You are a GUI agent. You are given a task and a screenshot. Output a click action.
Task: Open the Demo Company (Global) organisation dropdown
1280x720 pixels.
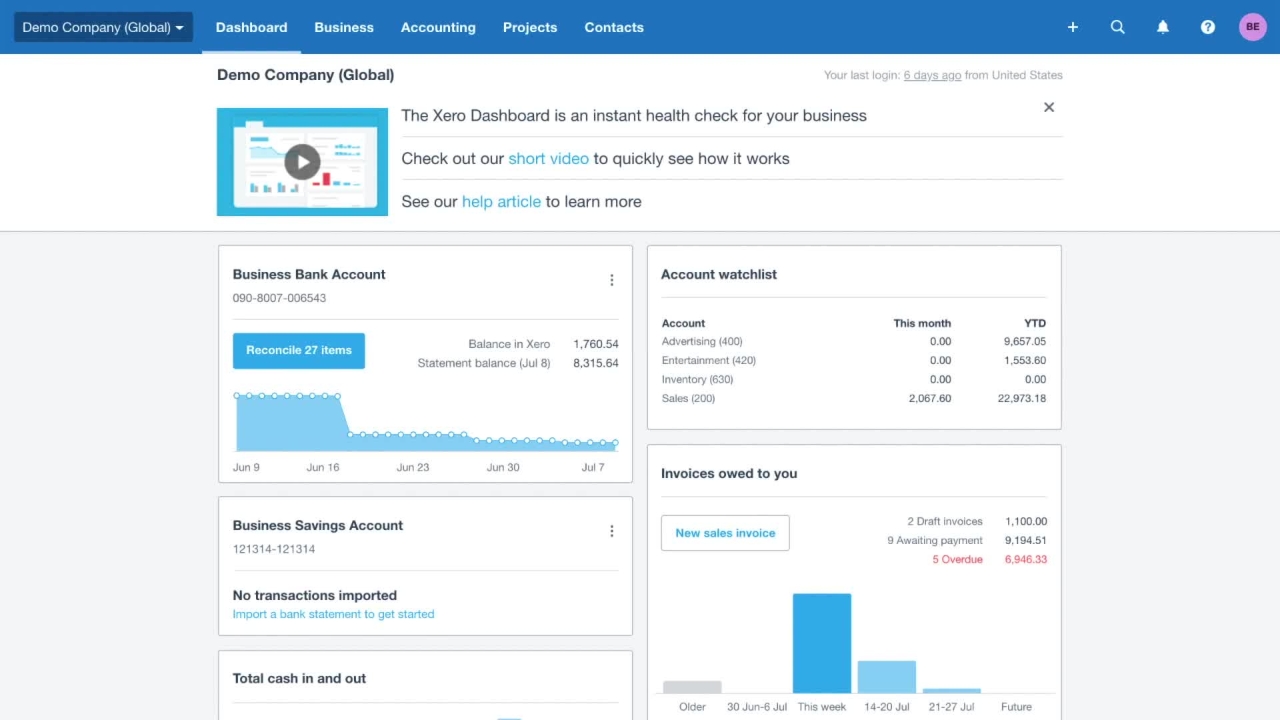pyautogui.click(x=103, y=27)
